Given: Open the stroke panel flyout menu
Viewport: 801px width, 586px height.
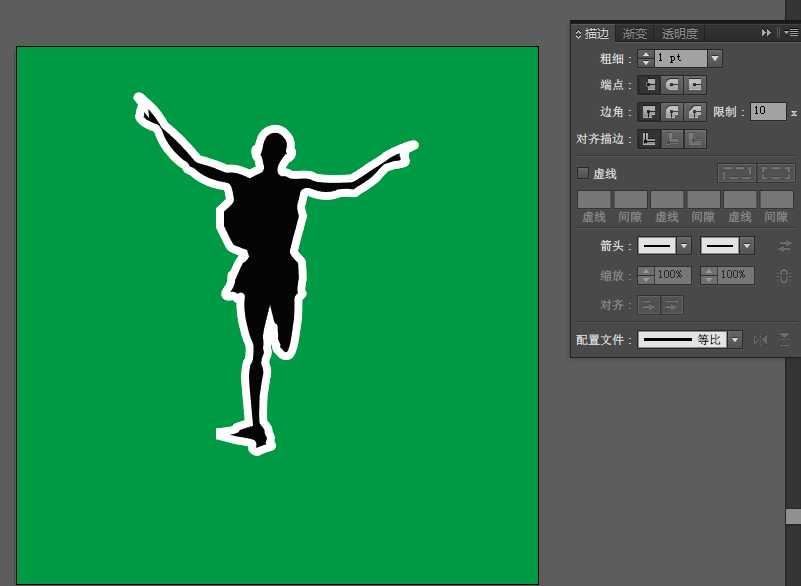Looking at the screenshot, I should pos(791,33).
